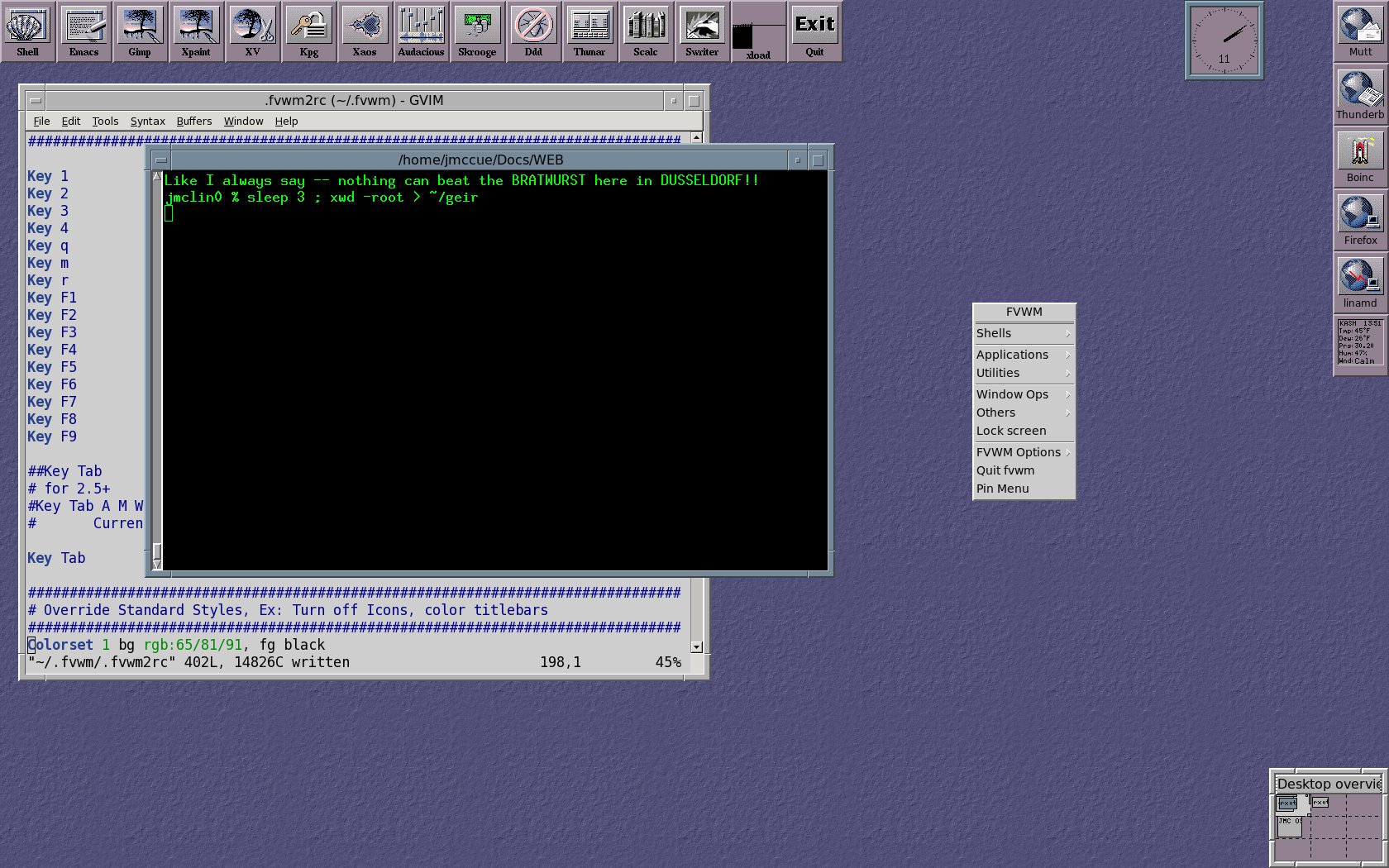Open the Edit menu in GVIM

[71, 121]
